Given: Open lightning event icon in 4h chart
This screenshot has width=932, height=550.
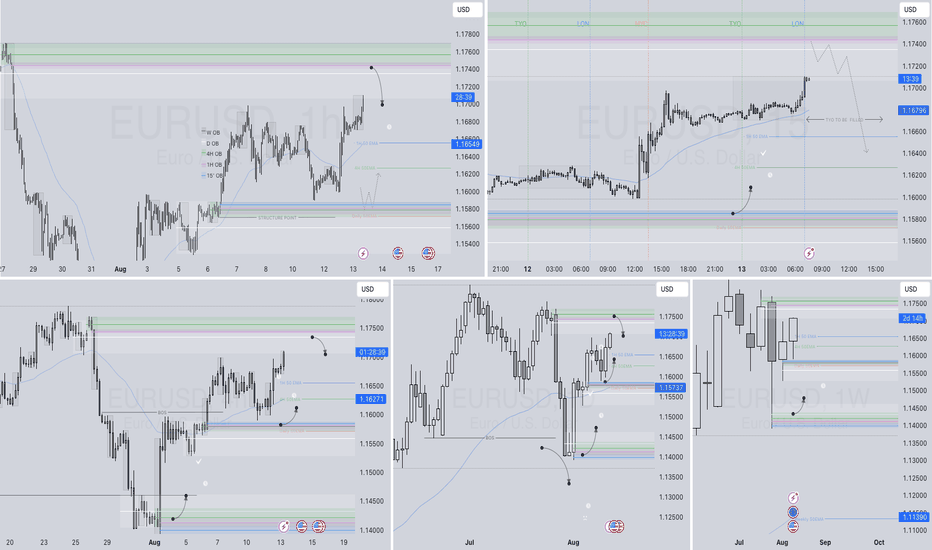Looking at the screenshot, I should [284, 526].
